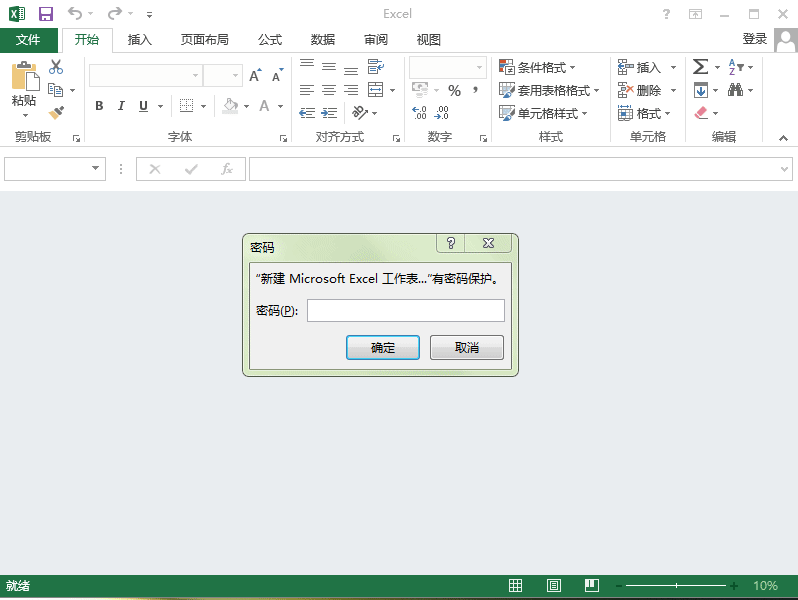
Task: Switch to Page Layout view icon
Action: (554, 586)
